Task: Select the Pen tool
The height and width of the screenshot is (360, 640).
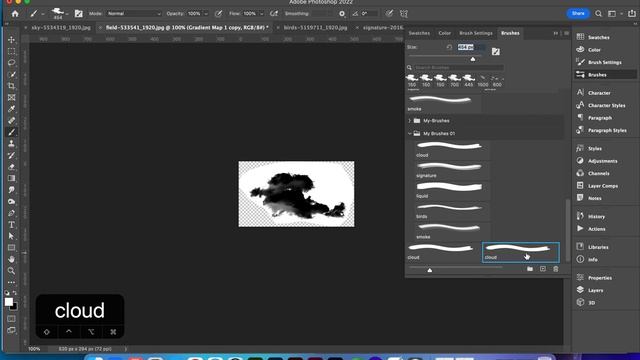Action: click(11, 213)
